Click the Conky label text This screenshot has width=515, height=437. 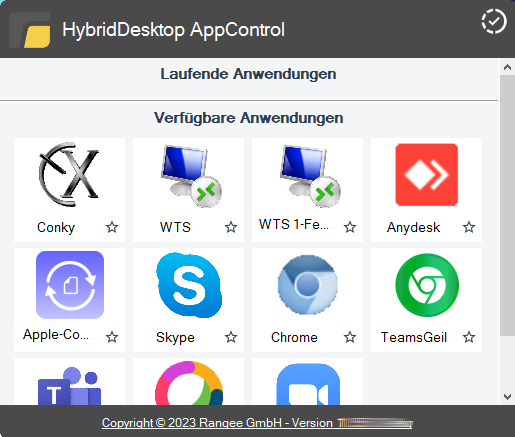coord(56,228)
